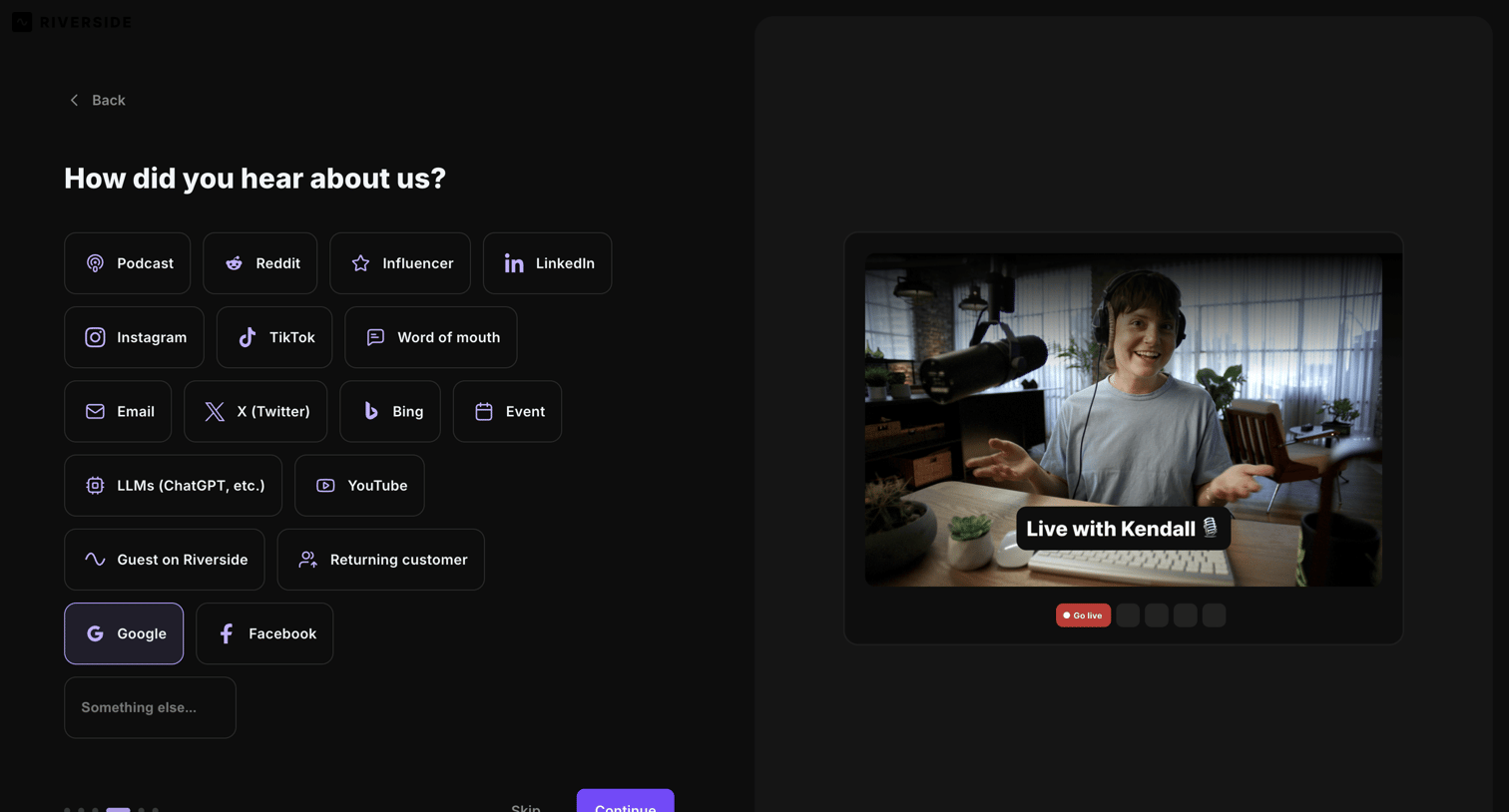
Task: Select the LLMs (ChatGPT, etc.) chip option
Action: (x=173, y=486)
